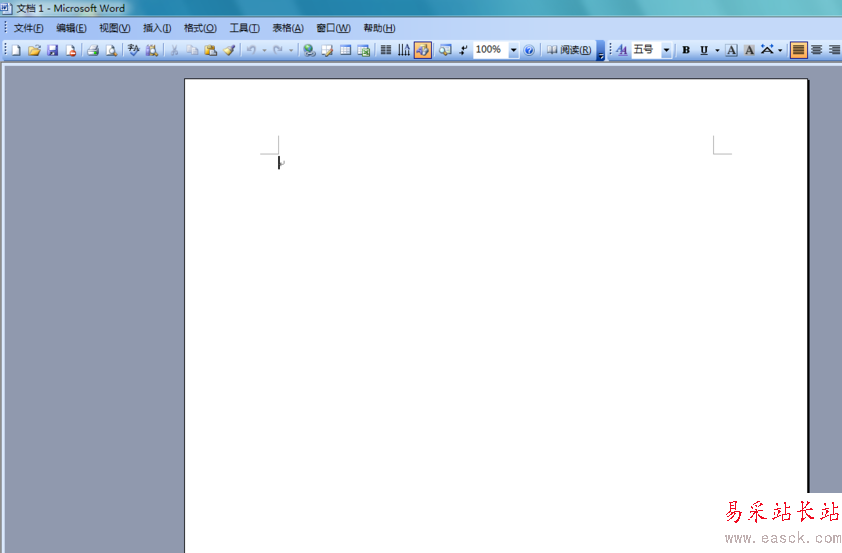Toggle show/hide formatting marks
This screenshot has height=553, width=842.
(x=463, y=50)
